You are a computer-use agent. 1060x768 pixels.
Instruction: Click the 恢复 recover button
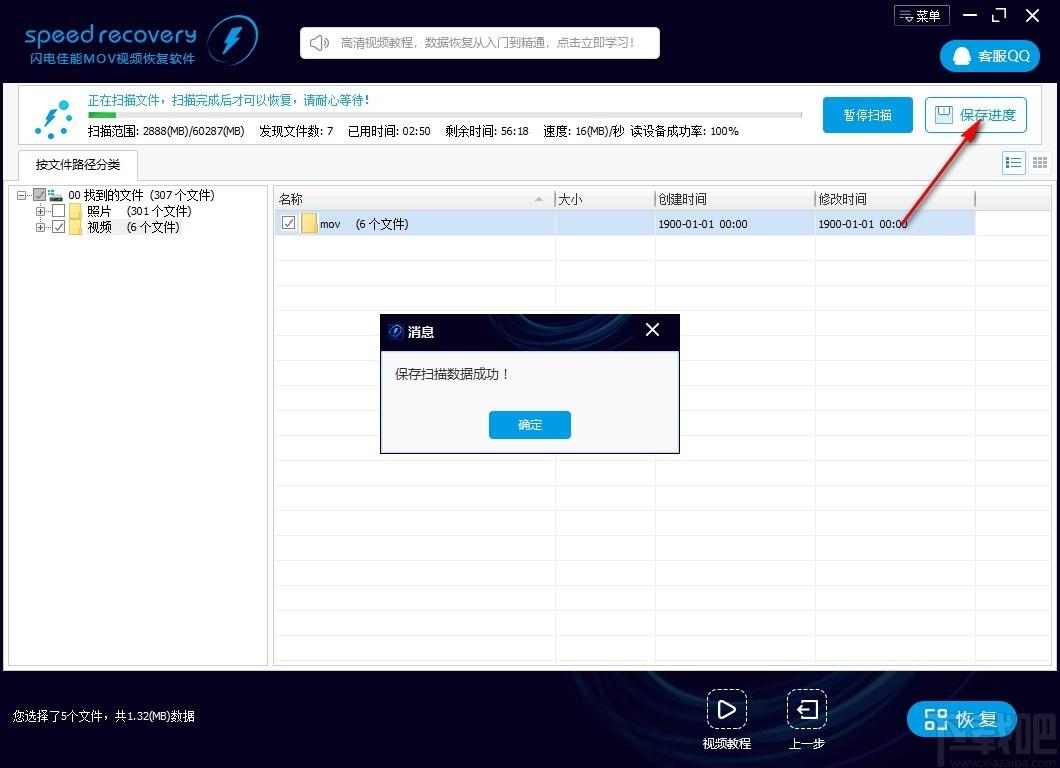[x=961, y=719]
